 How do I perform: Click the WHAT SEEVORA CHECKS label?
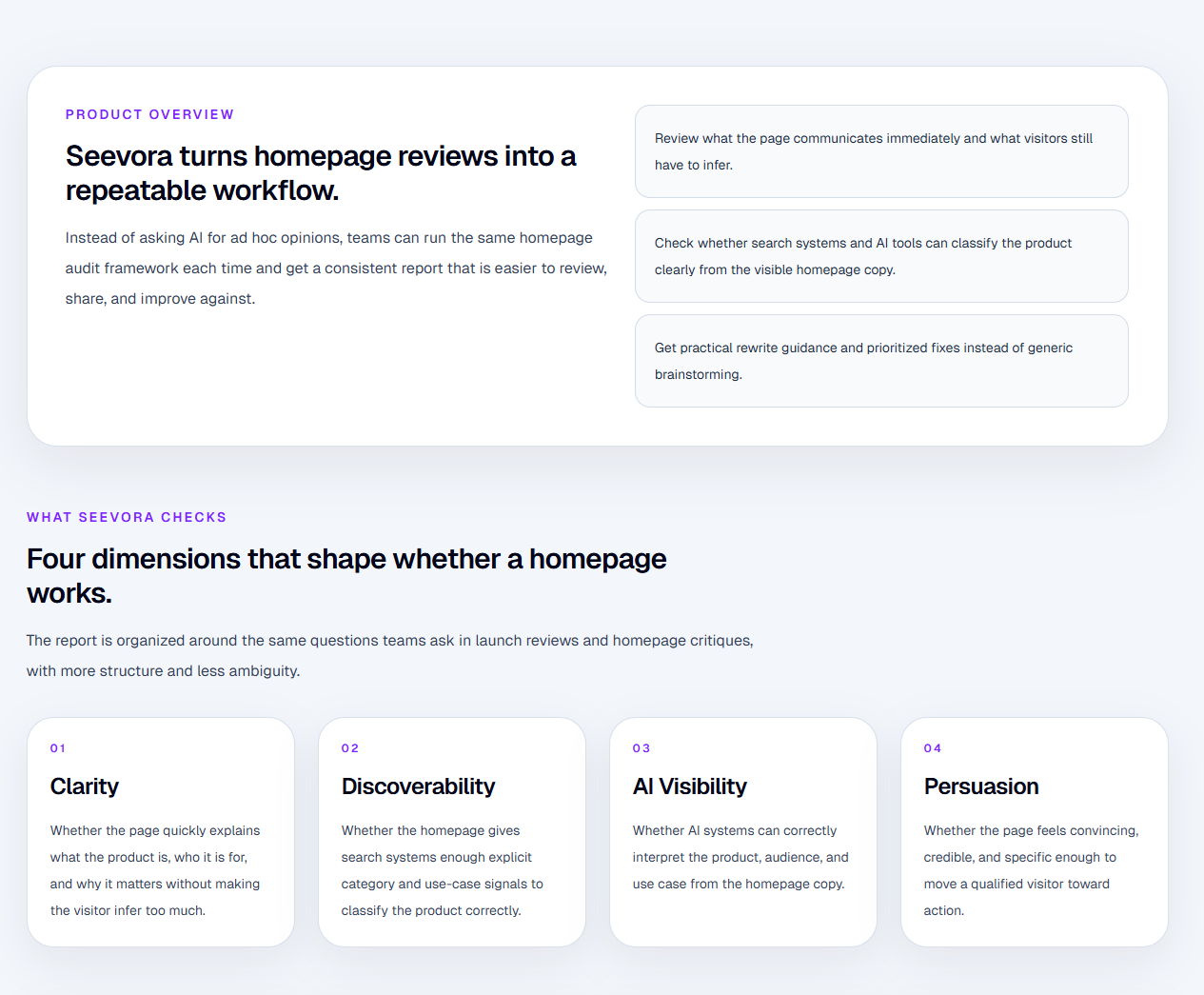(x=127, y=517)
